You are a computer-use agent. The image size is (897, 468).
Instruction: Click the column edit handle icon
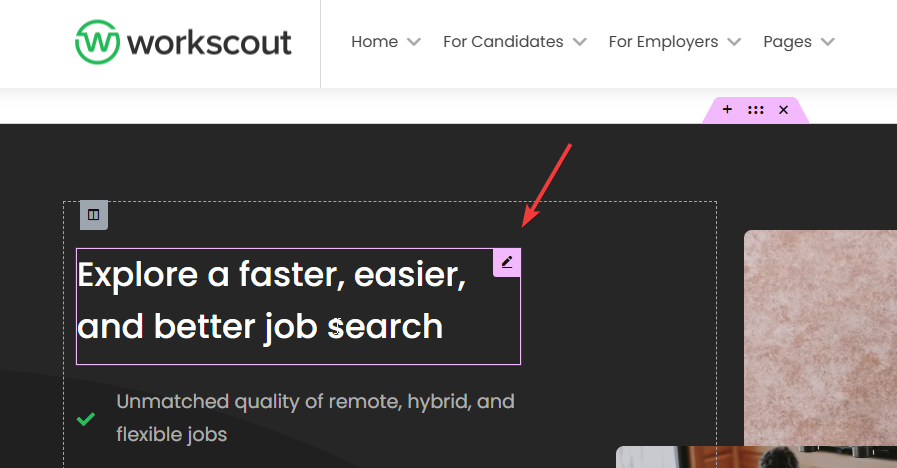pyautogui.click(x=93, y=215)
